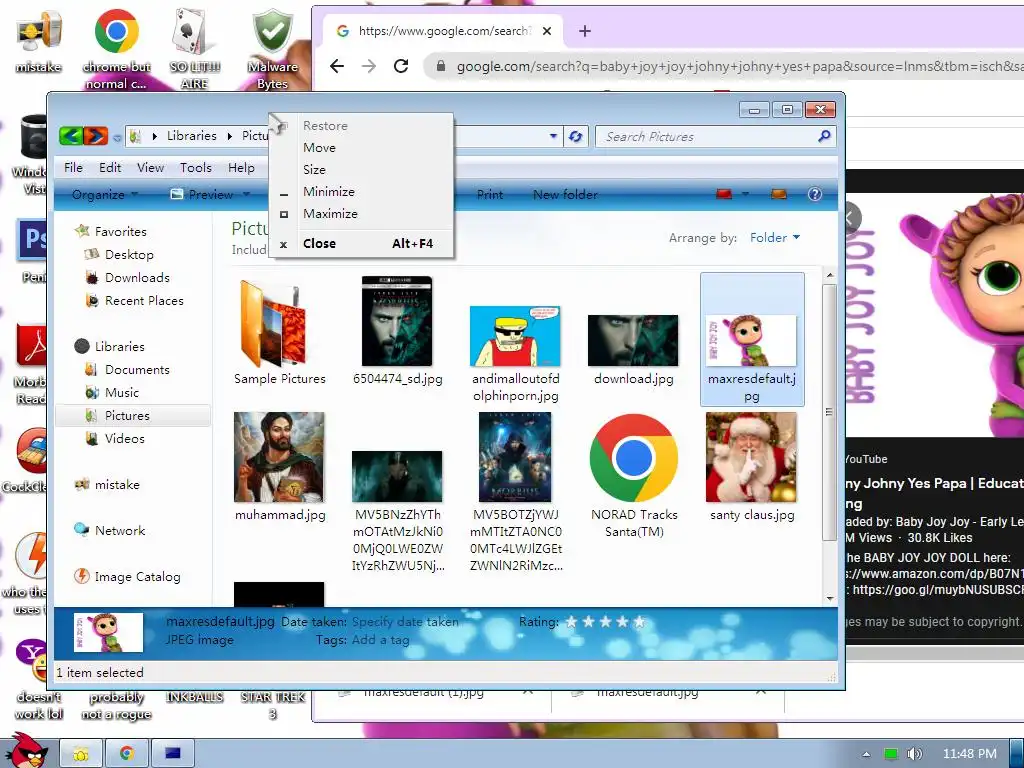
Task: Open the Help menu
Action: [x=241, y=168]
